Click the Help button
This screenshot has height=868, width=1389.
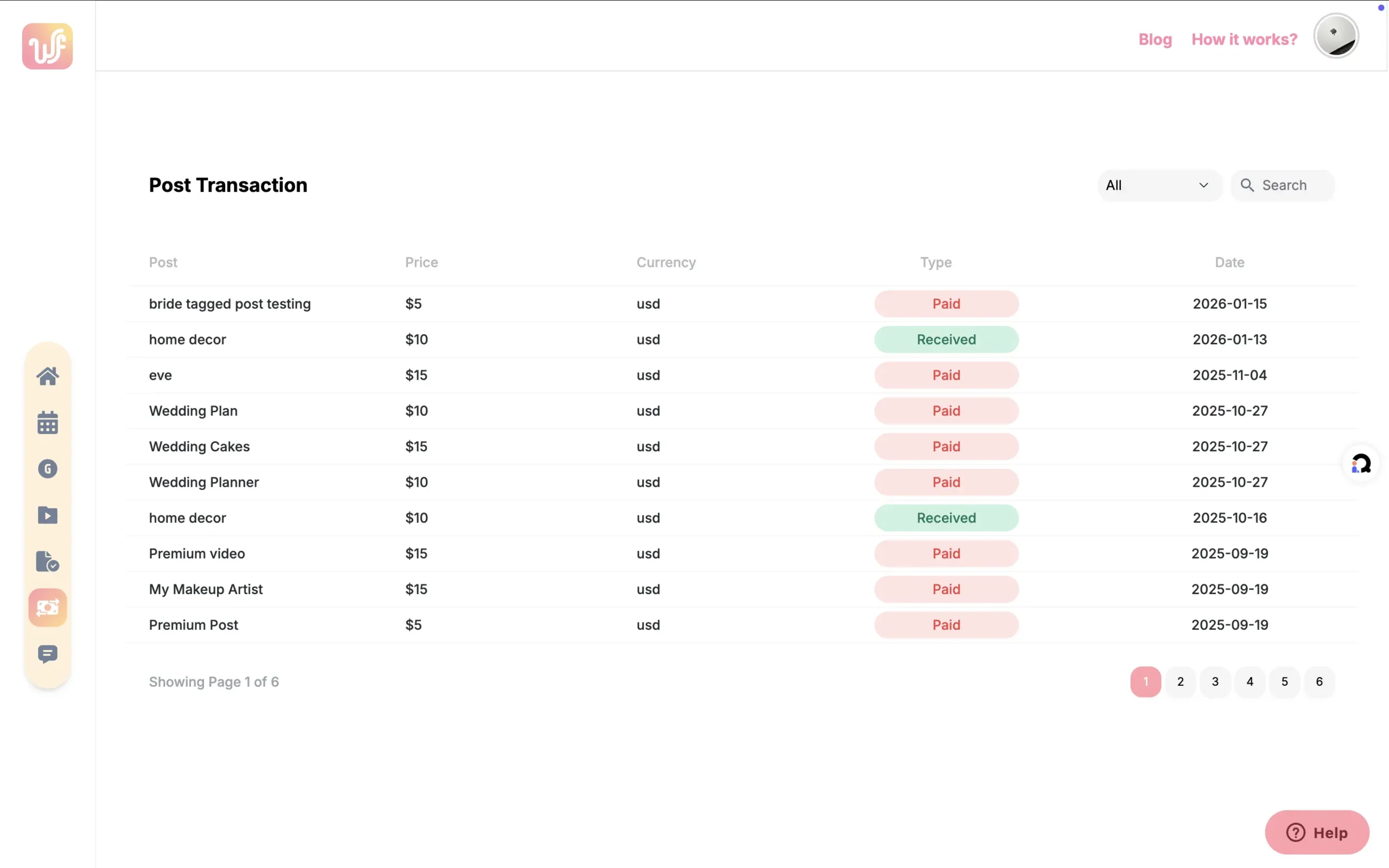(1317, 832)
